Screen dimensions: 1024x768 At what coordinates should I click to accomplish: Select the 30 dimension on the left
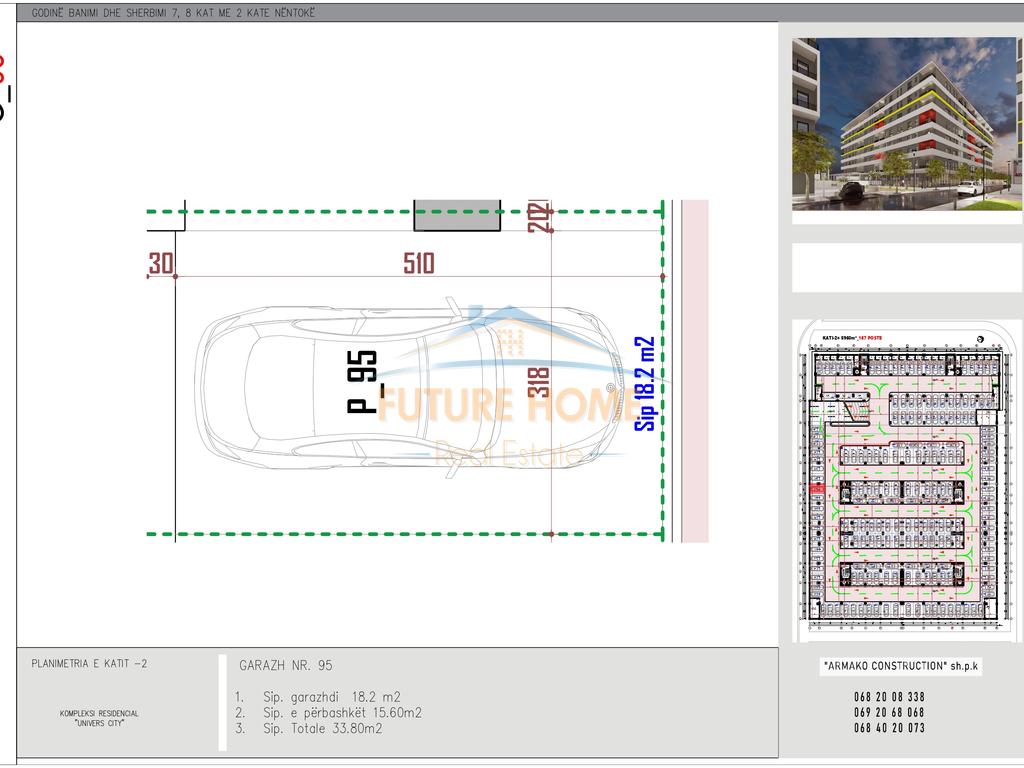coord(160,264)
